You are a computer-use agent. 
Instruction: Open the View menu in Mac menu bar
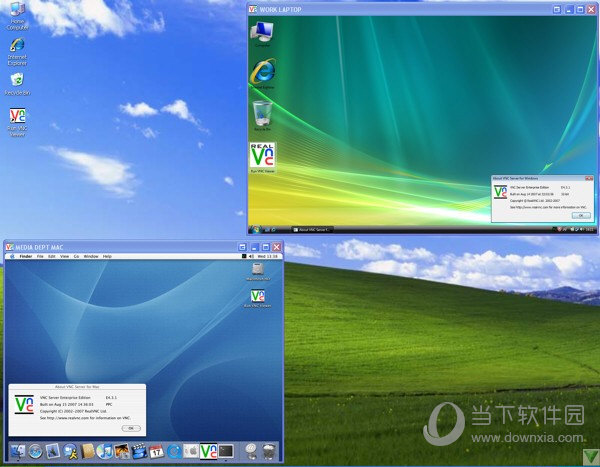pos(64,256)
